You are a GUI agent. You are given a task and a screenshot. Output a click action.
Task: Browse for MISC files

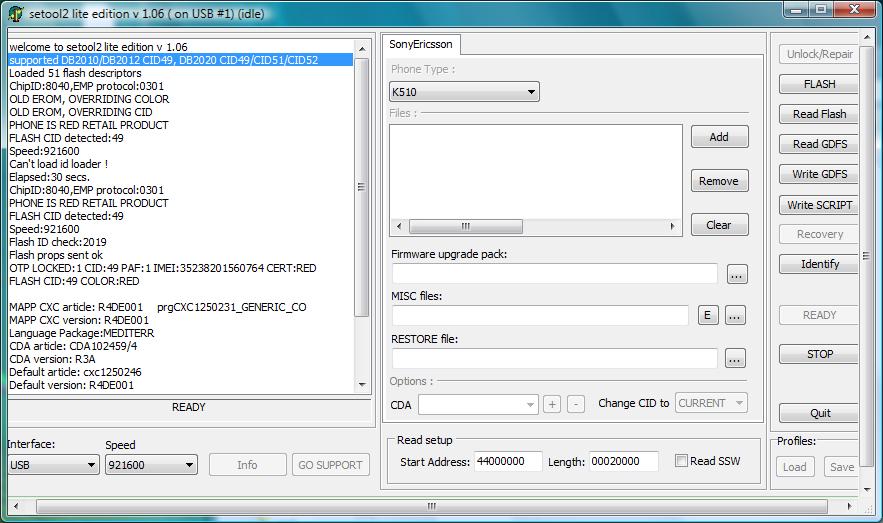coord(735,315)
